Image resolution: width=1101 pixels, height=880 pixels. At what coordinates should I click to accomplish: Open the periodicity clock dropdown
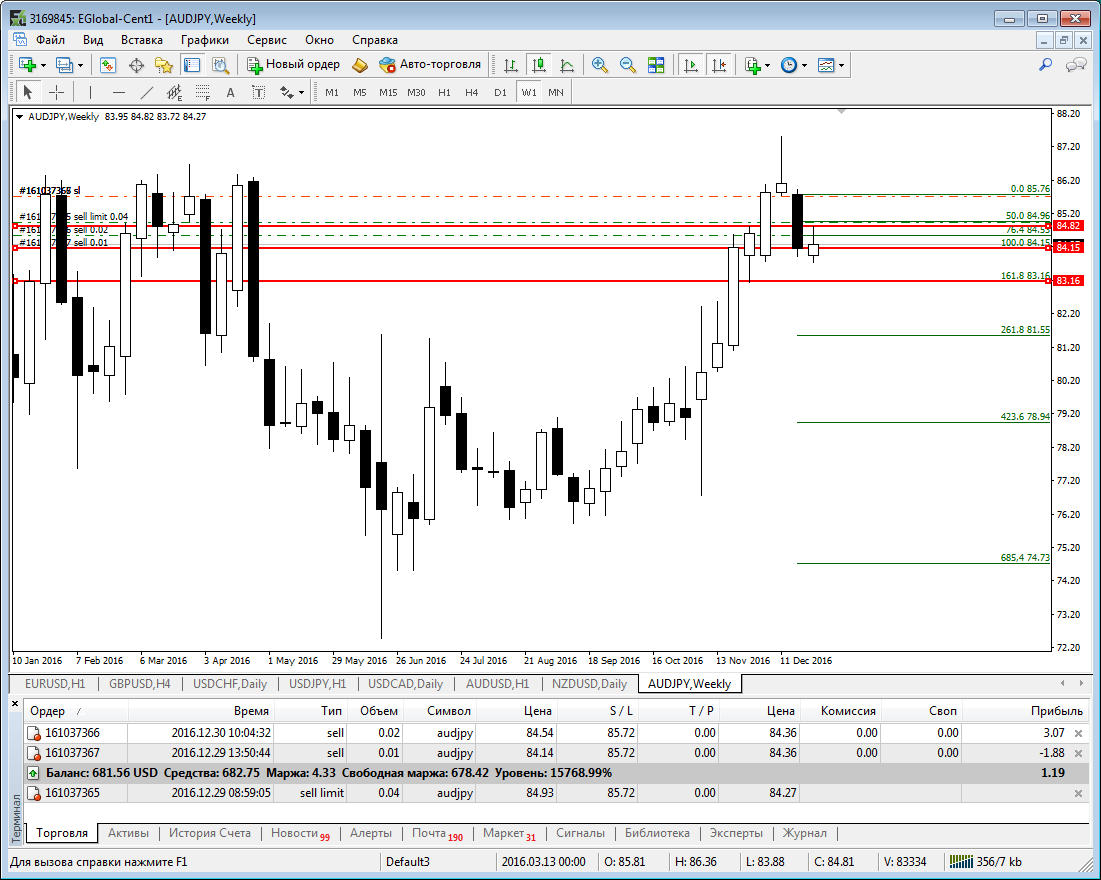(x=804, y=66)
